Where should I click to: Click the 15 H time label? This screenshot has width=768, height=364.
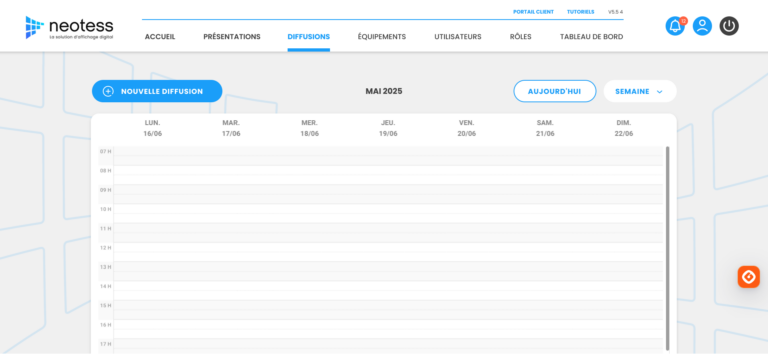pos(105,305)
